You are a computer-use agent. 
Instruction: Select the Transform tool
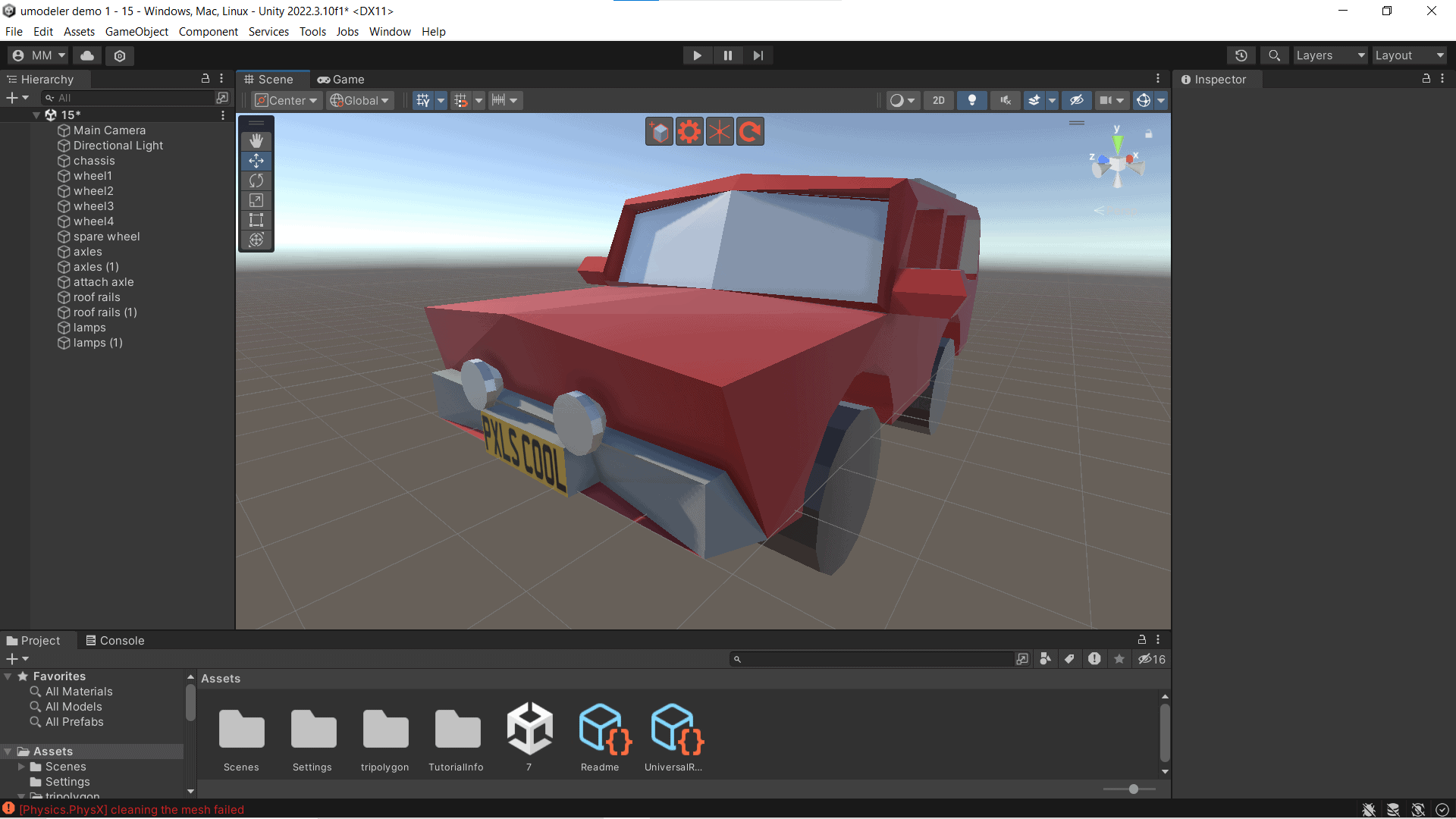click(x=256, y=240)
